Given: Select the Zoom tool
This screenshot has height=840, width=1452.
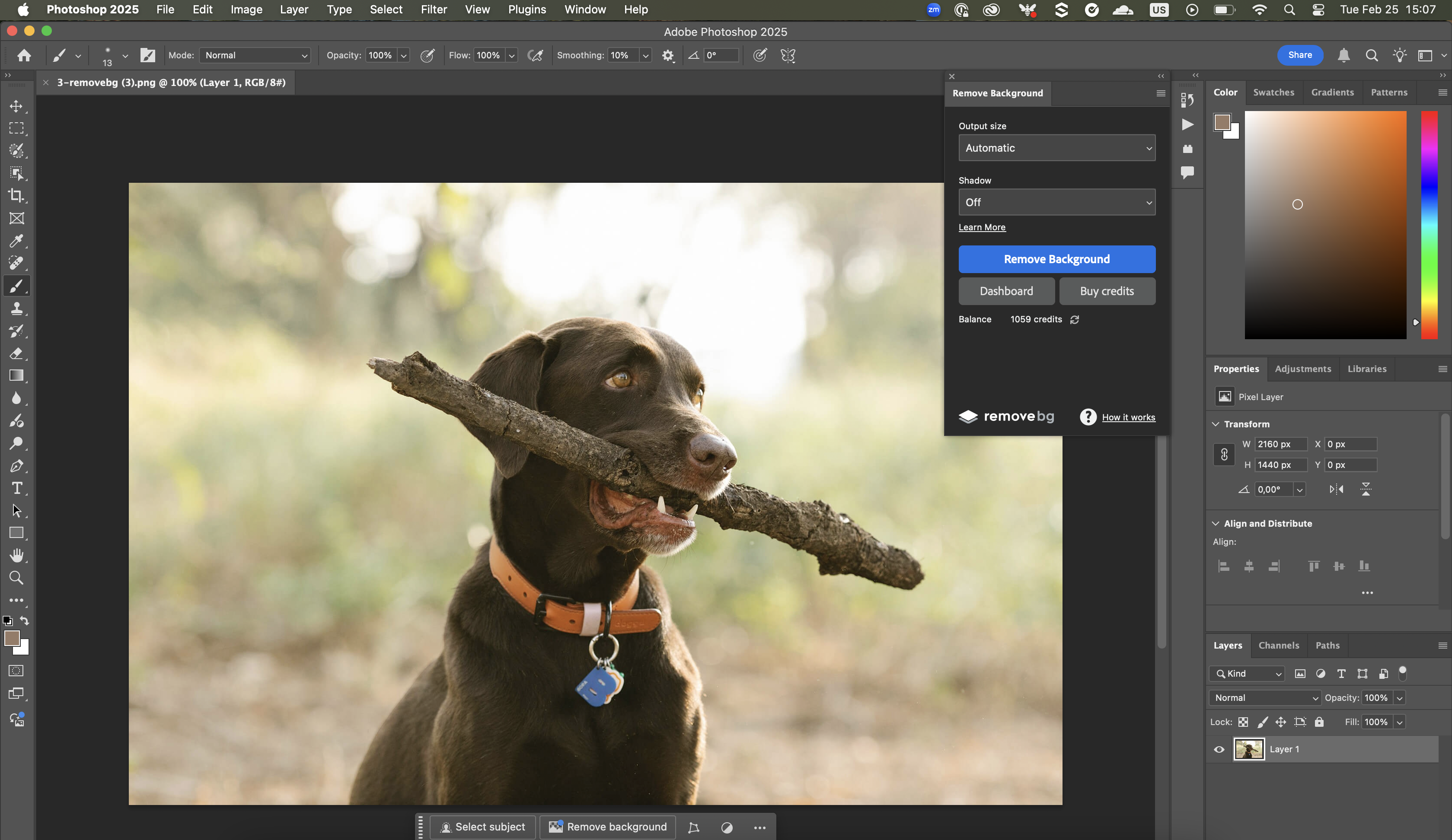Looking at the screenshot, I should 16,578.
